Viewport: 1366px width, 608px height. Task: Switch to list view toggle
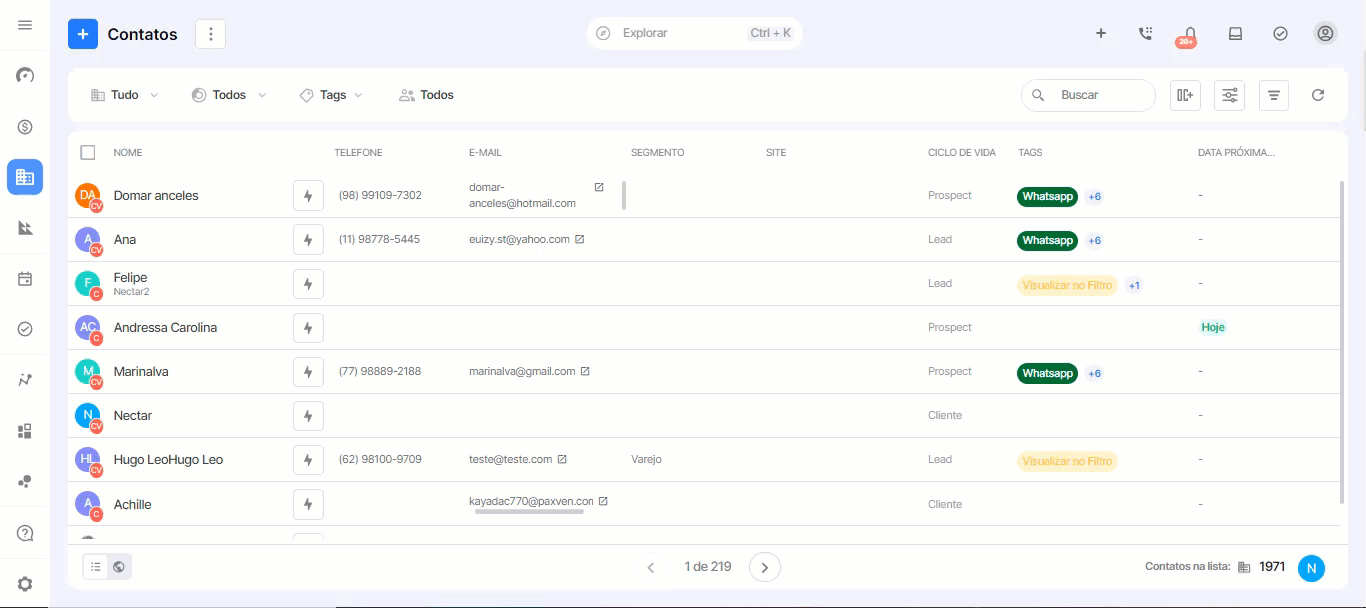tap(95, 567)
